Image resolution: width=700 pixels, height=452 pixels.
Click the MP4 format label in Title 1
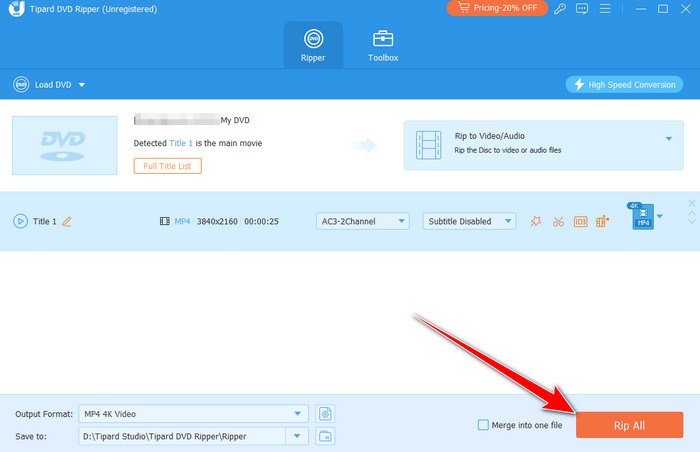coord(182,222)
